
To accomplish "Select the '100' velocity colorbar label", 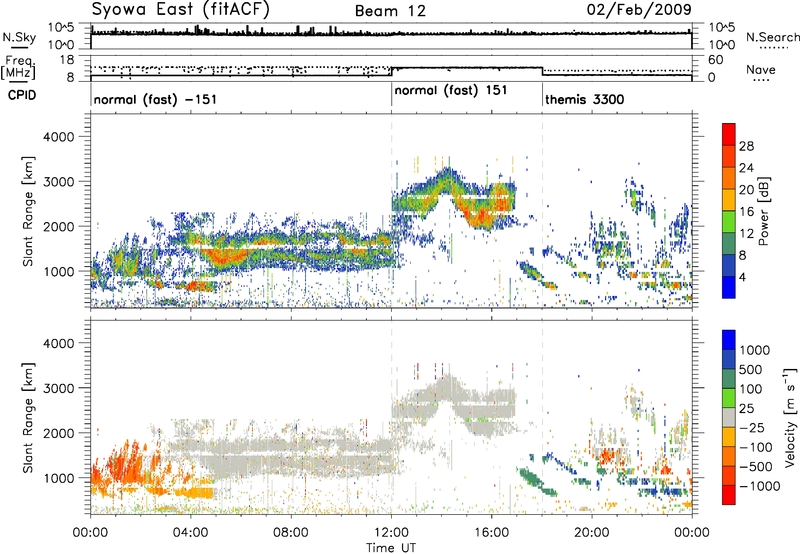I will coord(751,389).
